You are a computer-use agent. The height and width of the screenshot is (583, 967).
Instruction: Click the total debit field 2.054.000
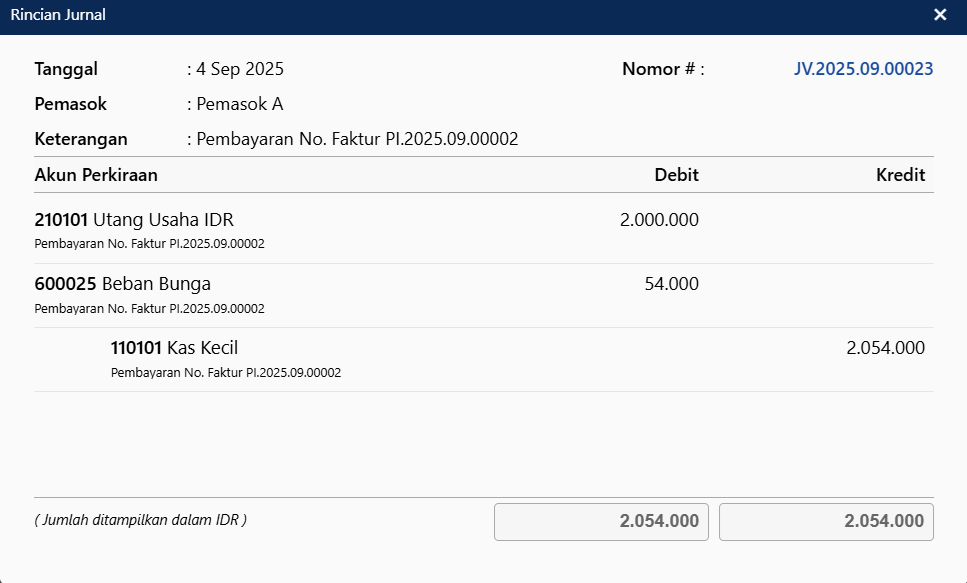(601, 521)
